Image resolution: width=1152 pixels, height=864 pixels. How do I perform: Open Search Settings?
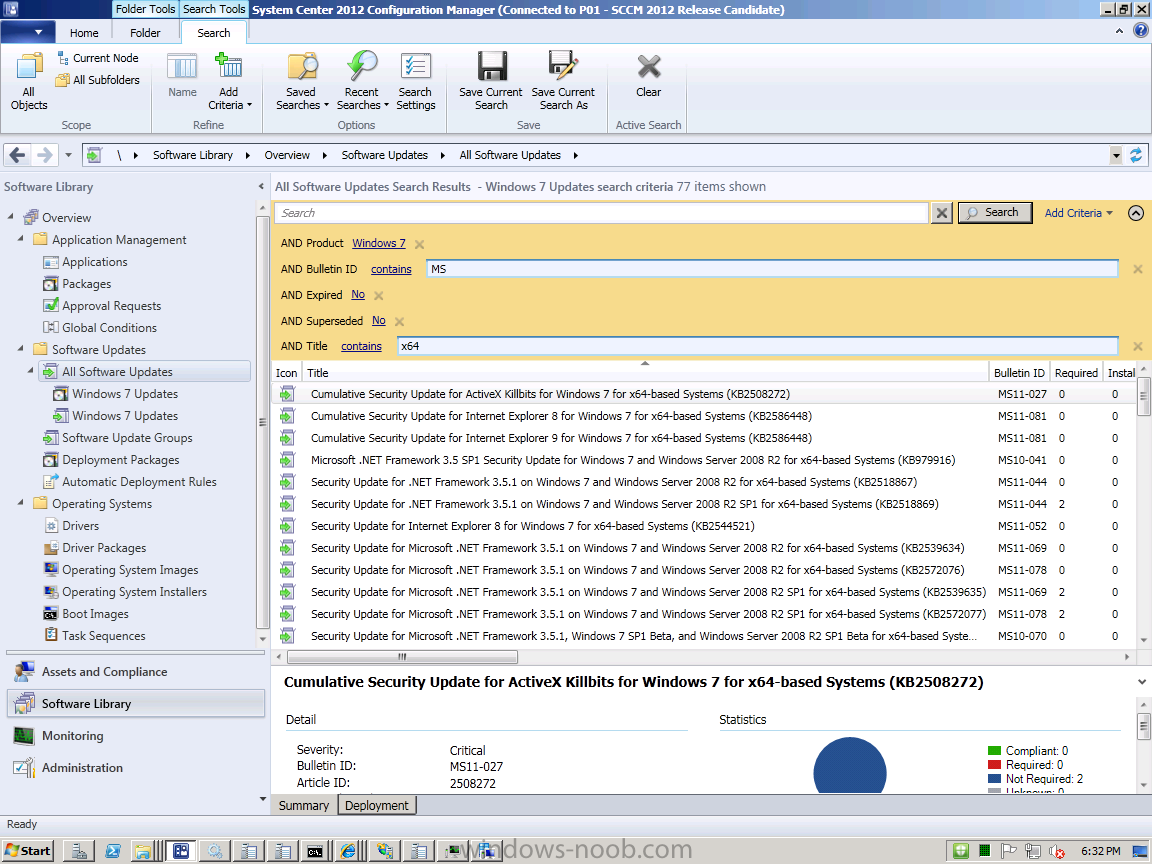[415, 81]
